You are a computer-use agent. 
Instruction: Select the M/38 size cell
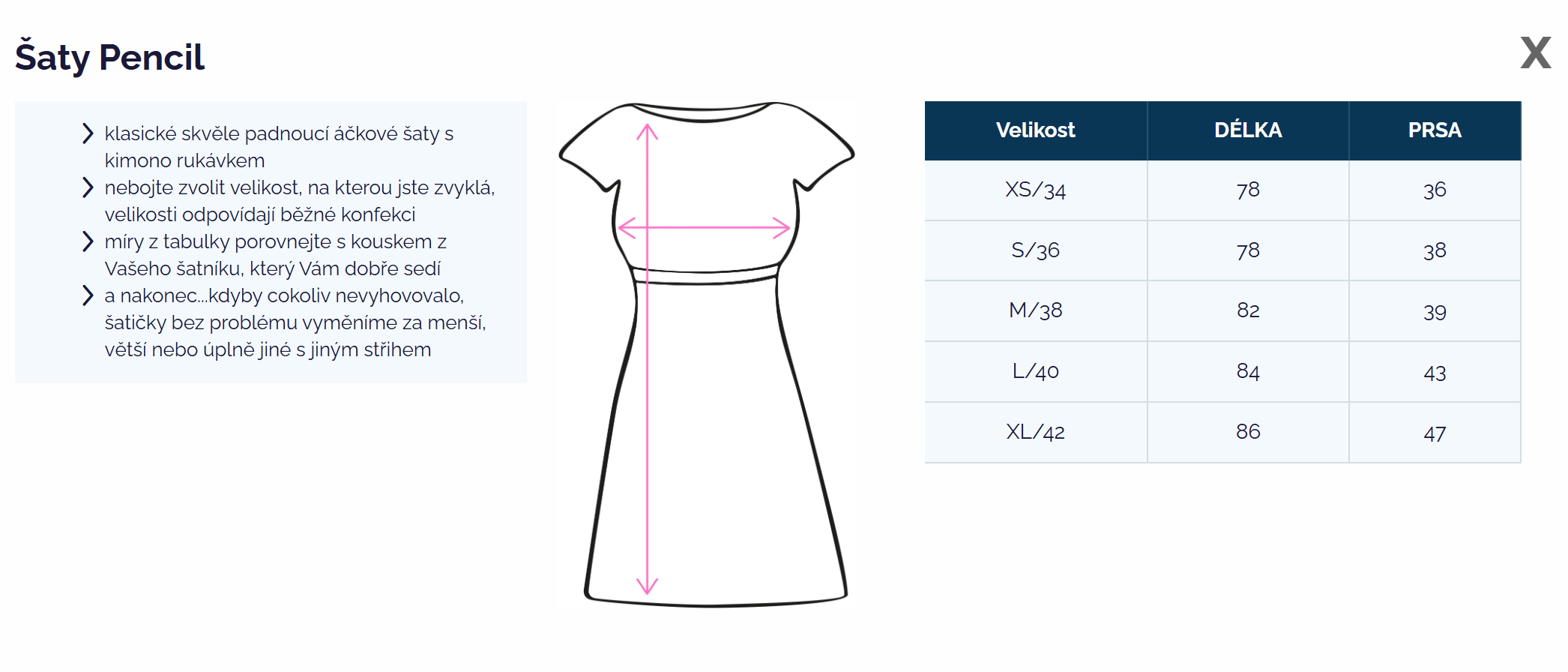click(1035, 310)
